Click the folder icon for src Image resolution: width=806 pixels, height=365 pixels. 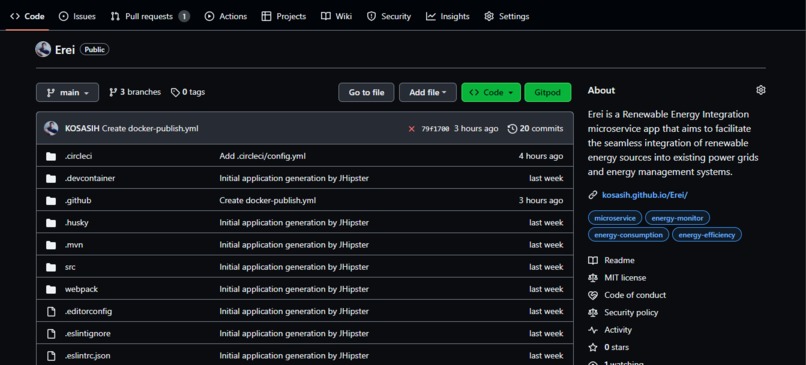(x=51, y=267)
